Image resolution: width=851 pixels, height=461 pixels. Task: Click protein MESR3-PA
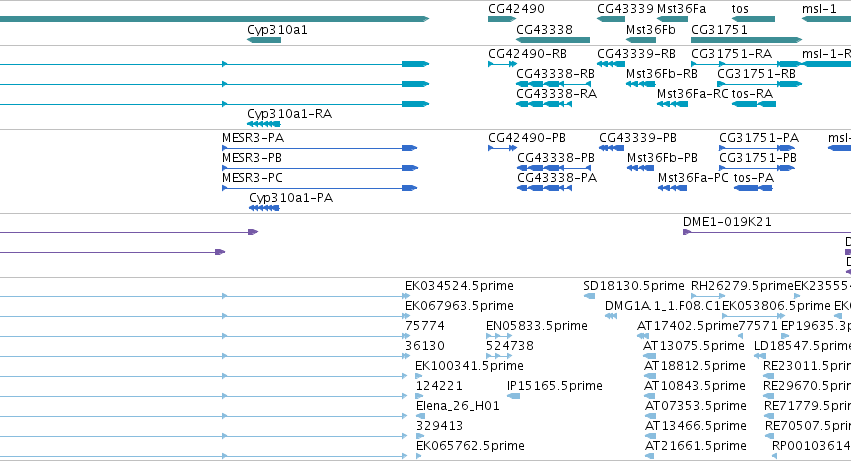point(253,138)
